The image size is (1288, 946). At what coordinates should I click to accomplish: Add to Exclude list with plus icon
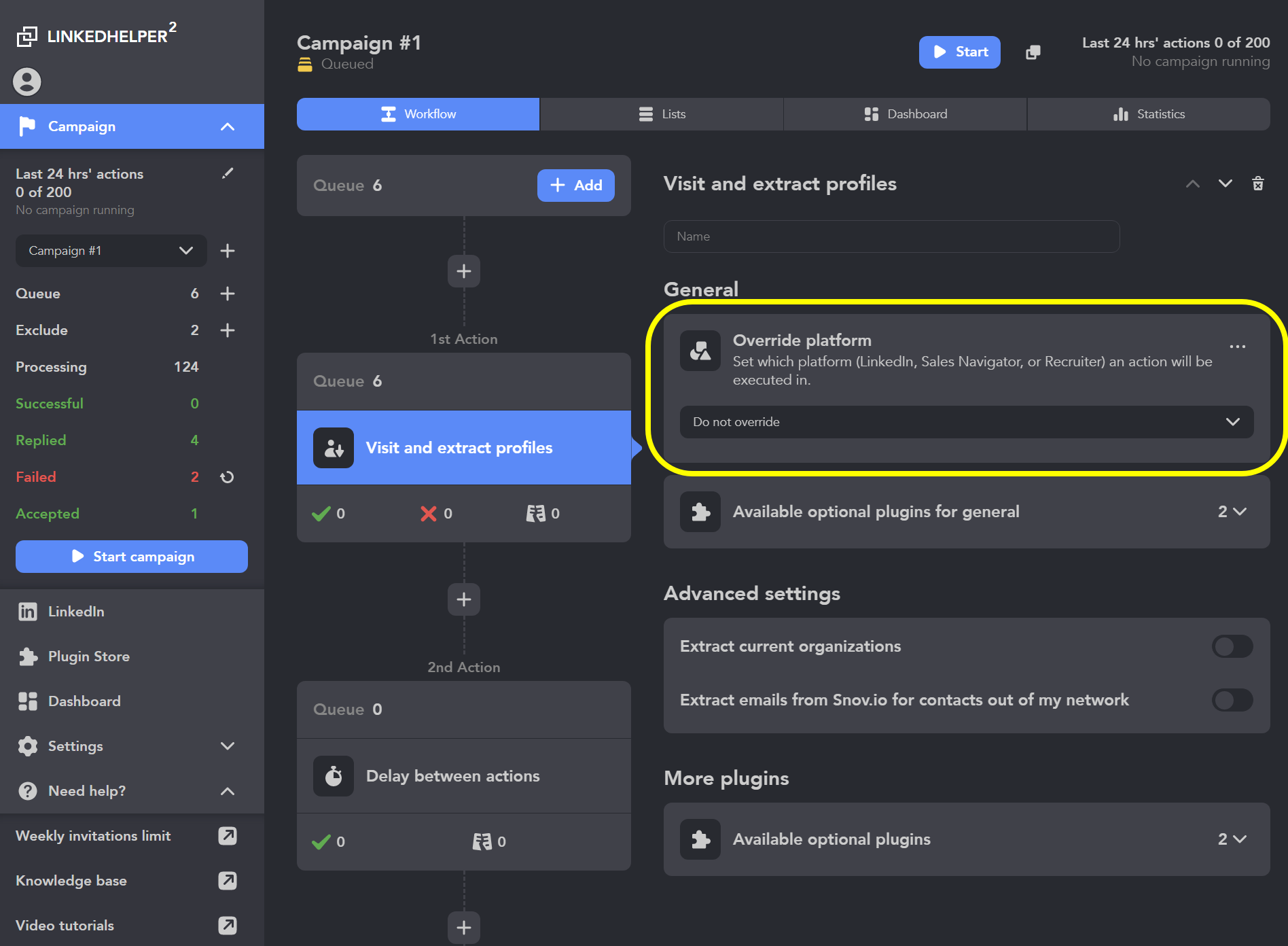click(228, 330)
